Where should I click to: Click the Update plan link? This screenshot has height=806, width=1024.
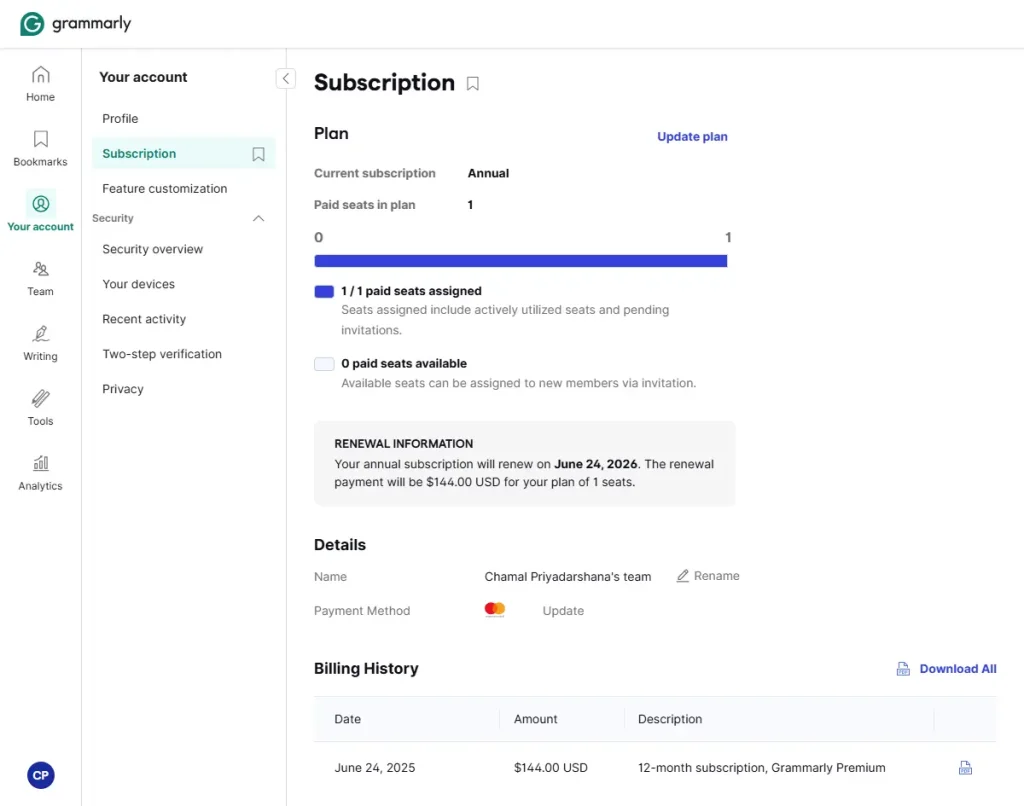[692, 137]
